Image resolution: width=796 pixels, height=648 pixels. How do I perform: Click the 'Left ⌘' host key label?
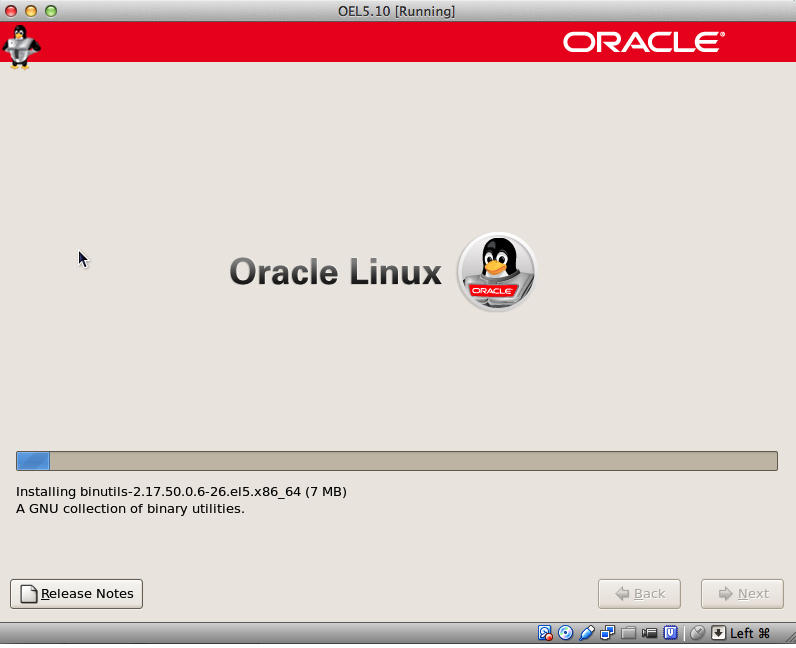coord(750,633)
